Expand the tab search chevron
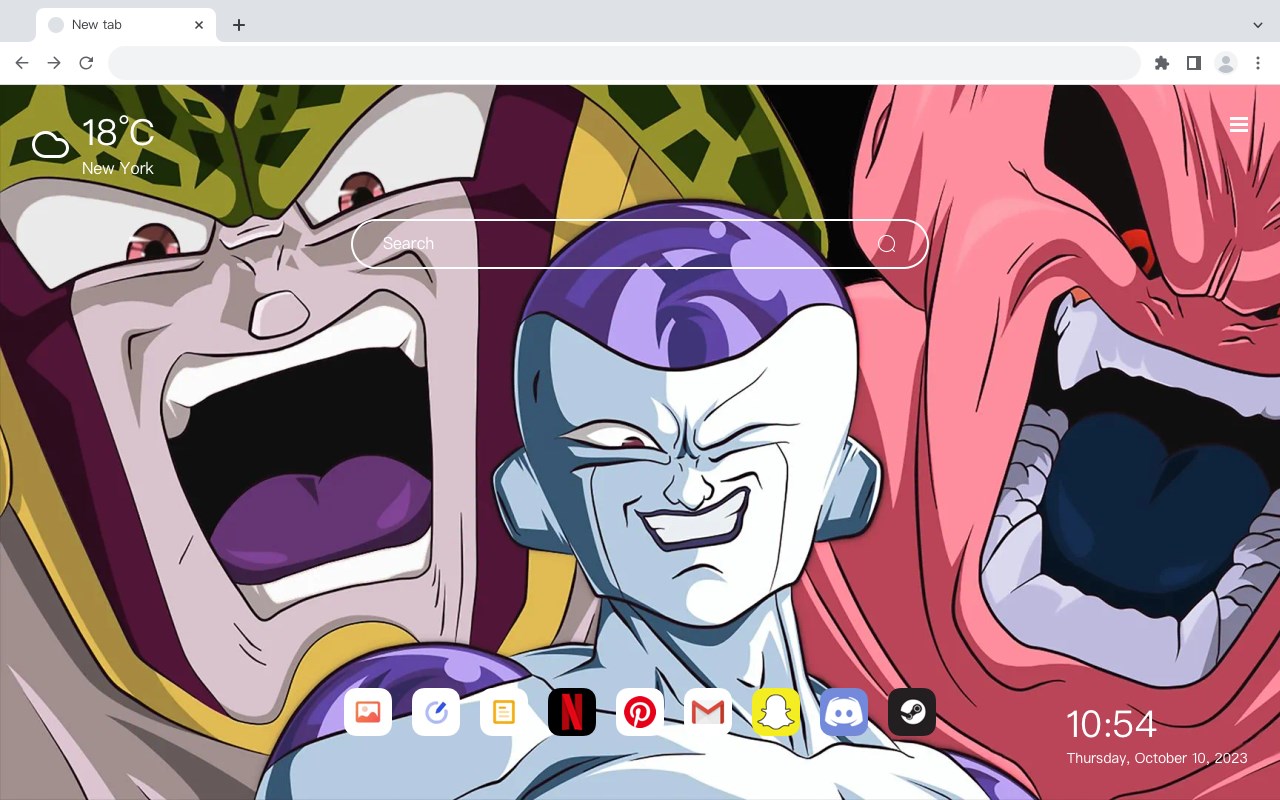The image size is (1280, 800). [x=1258, y=25]
